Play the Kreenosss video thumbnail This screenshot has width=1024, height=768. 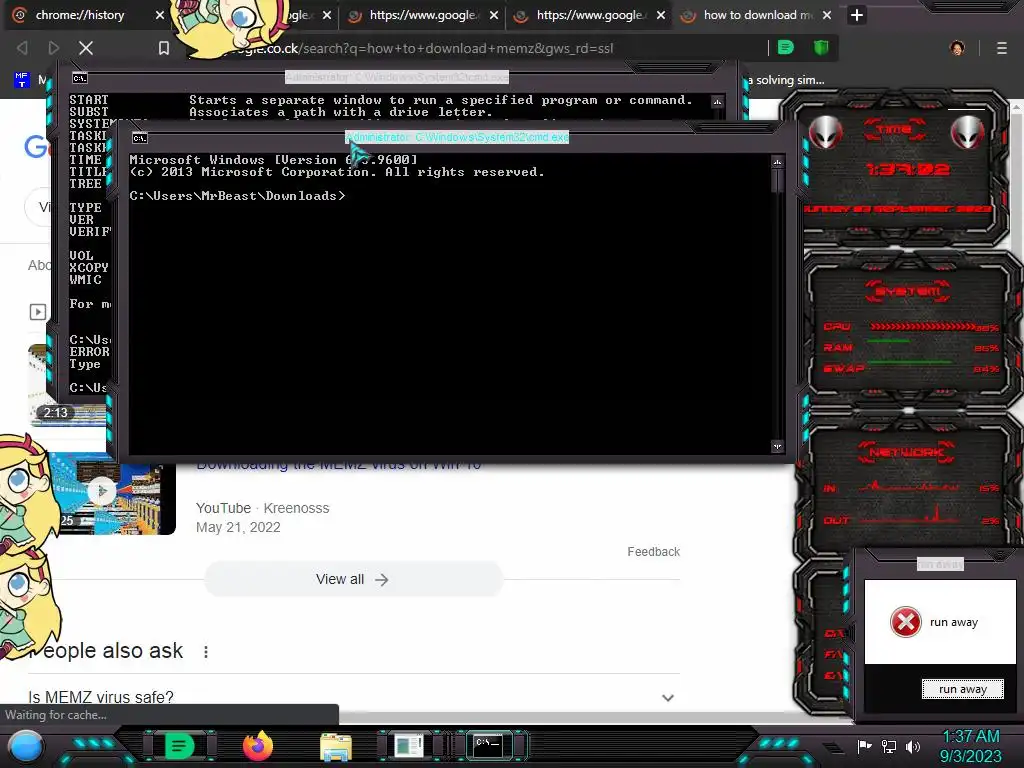click(111, 494)
